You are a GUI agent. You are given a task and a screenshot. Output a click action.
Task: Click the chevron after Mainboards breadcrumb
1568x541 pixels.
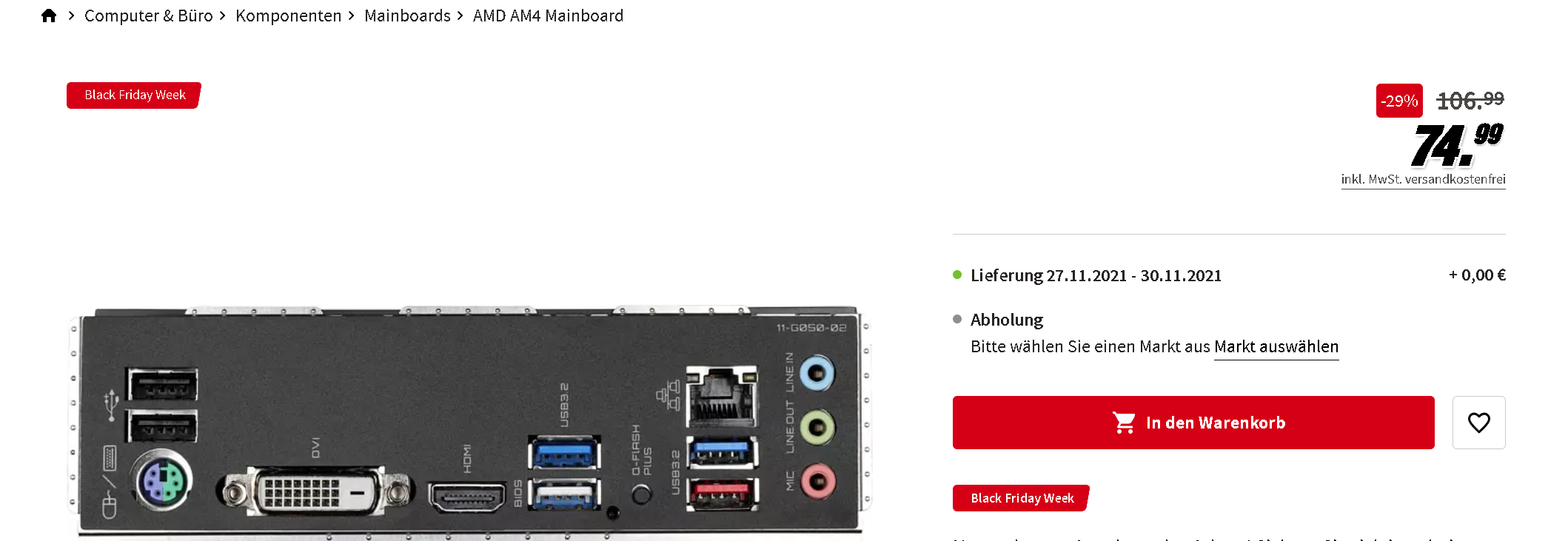click(460, 16)
